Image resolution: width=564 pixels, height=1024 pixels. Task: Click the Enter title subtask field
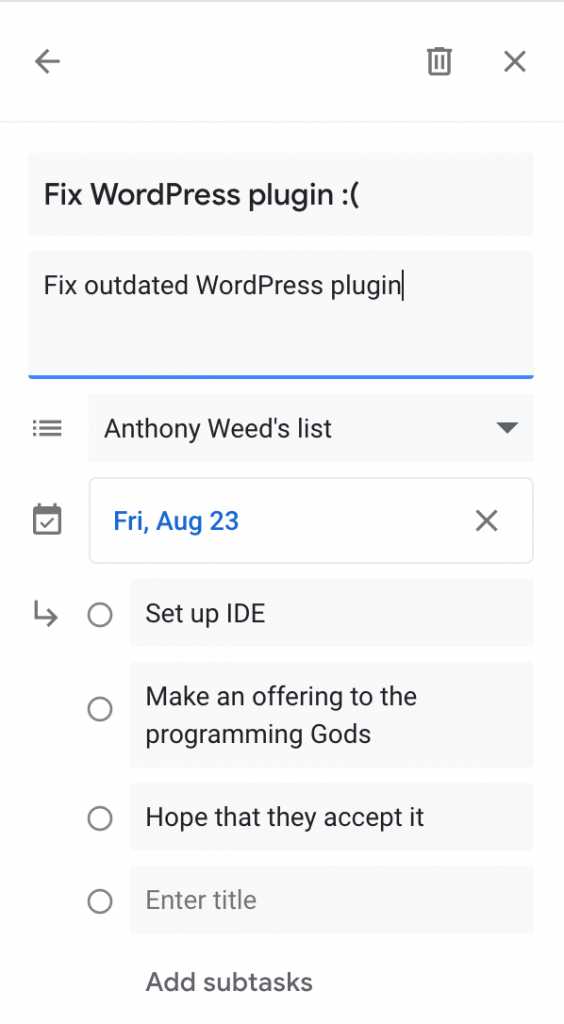(332, 900)
